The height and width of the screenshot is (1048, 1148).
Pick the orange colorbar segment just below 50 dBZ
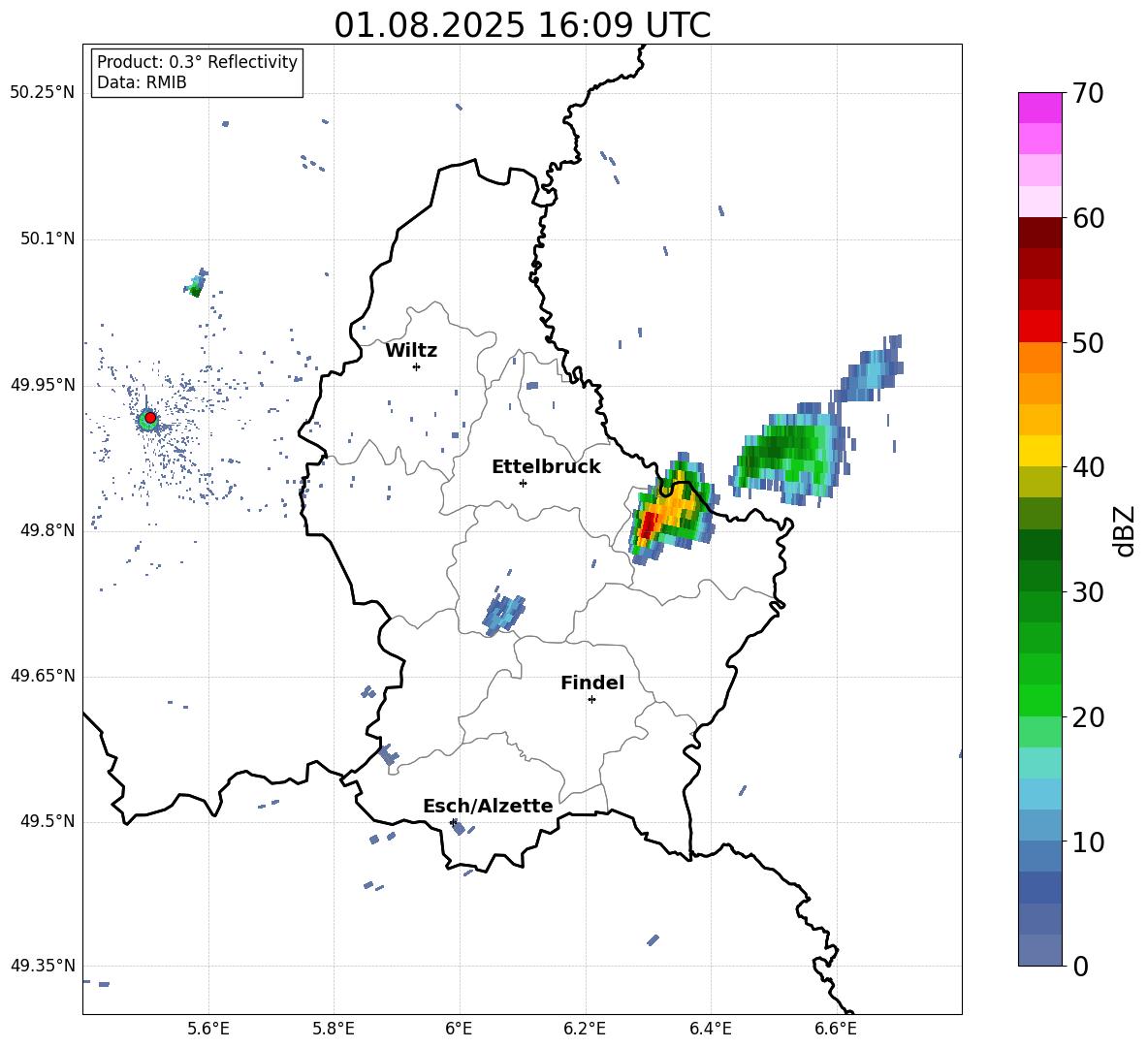click(1039, 357)
